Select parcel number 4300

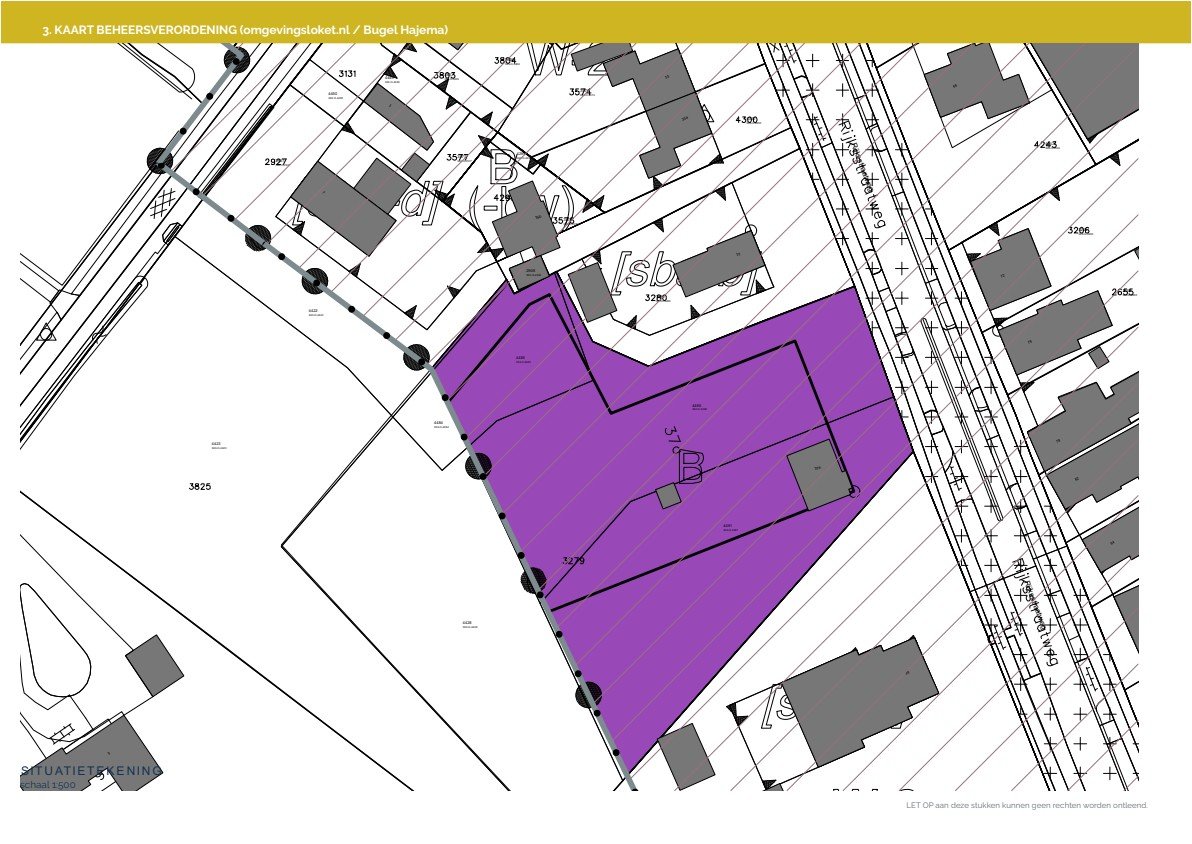coord(747,119)
